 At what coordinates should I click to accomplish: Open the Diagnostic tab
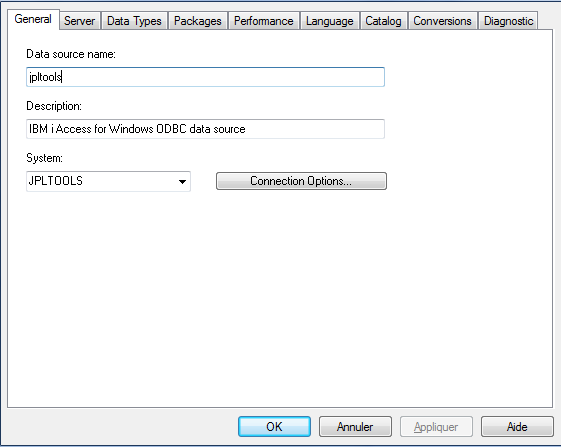(x=508, y=21)
